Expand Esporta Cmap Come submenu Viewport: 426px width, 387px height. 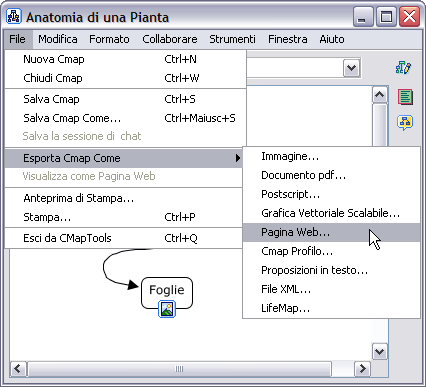coord(124,158)
